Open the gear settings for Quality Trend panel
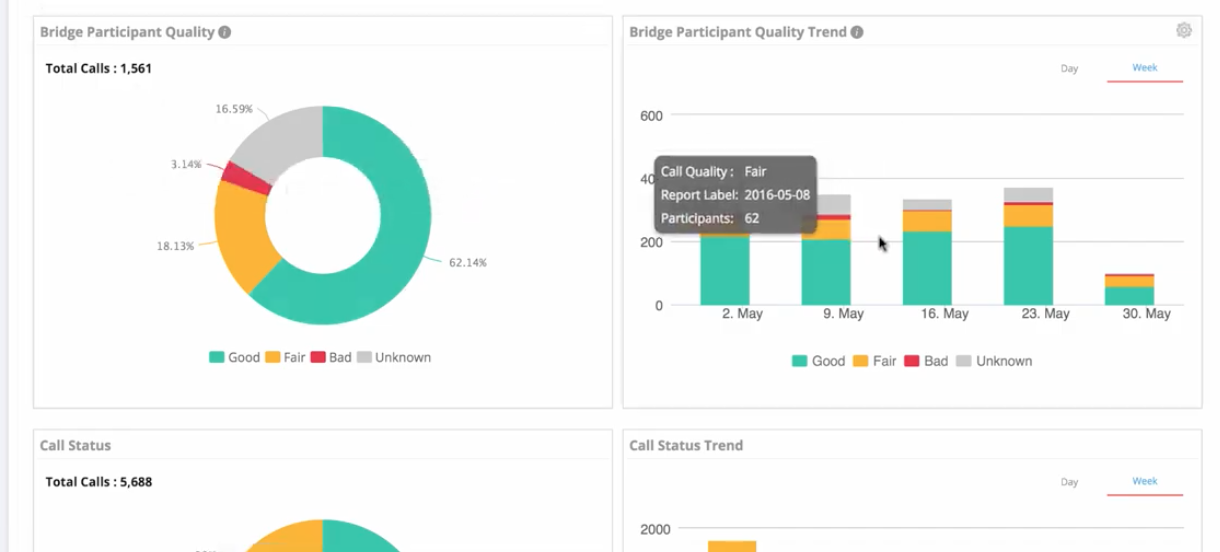This screenshot has width=1220, height=552. point(1184,31)
